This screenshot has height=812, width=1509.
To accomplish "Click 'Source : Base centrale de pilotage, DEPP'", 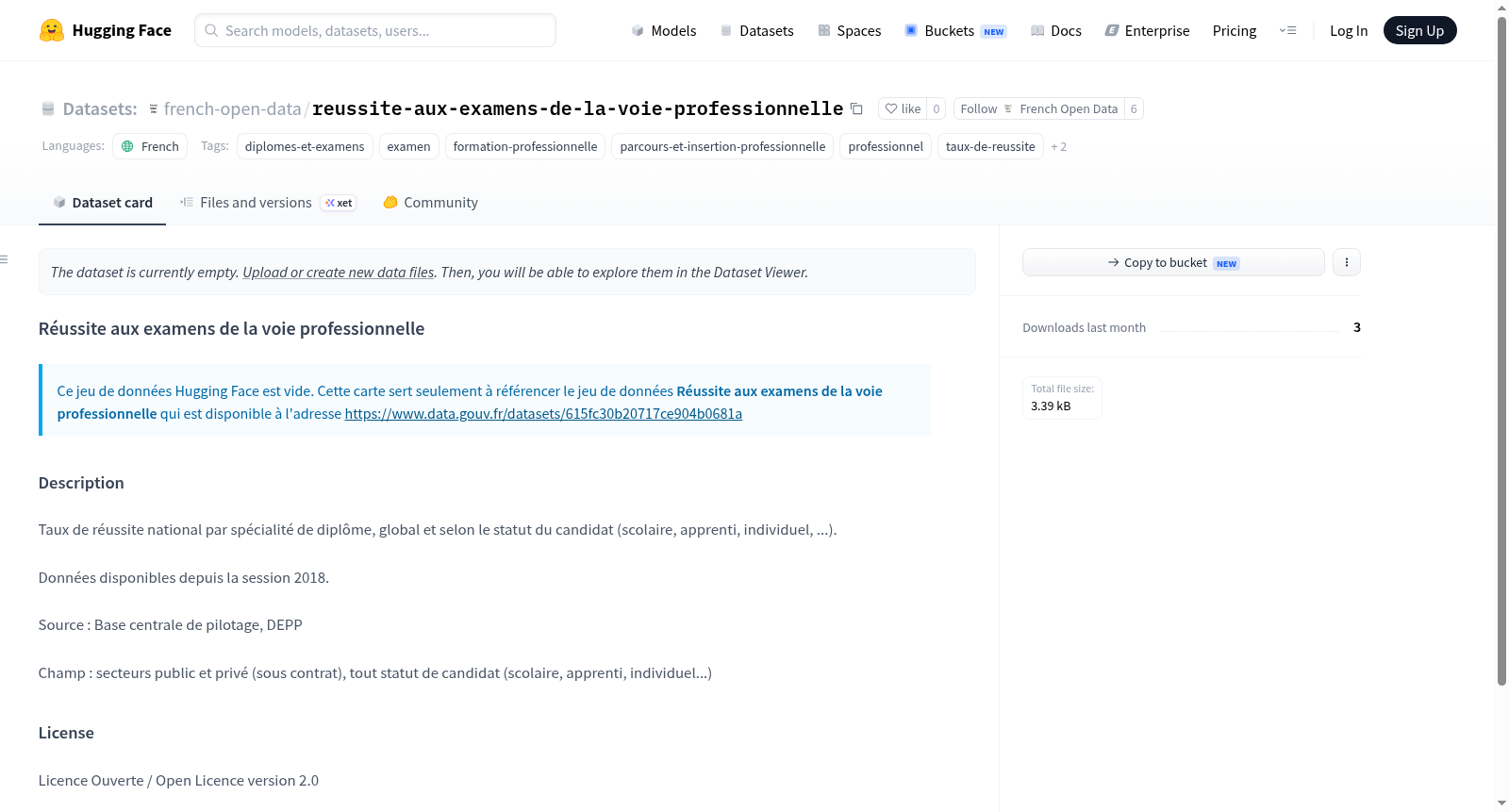I will (171, 624).
